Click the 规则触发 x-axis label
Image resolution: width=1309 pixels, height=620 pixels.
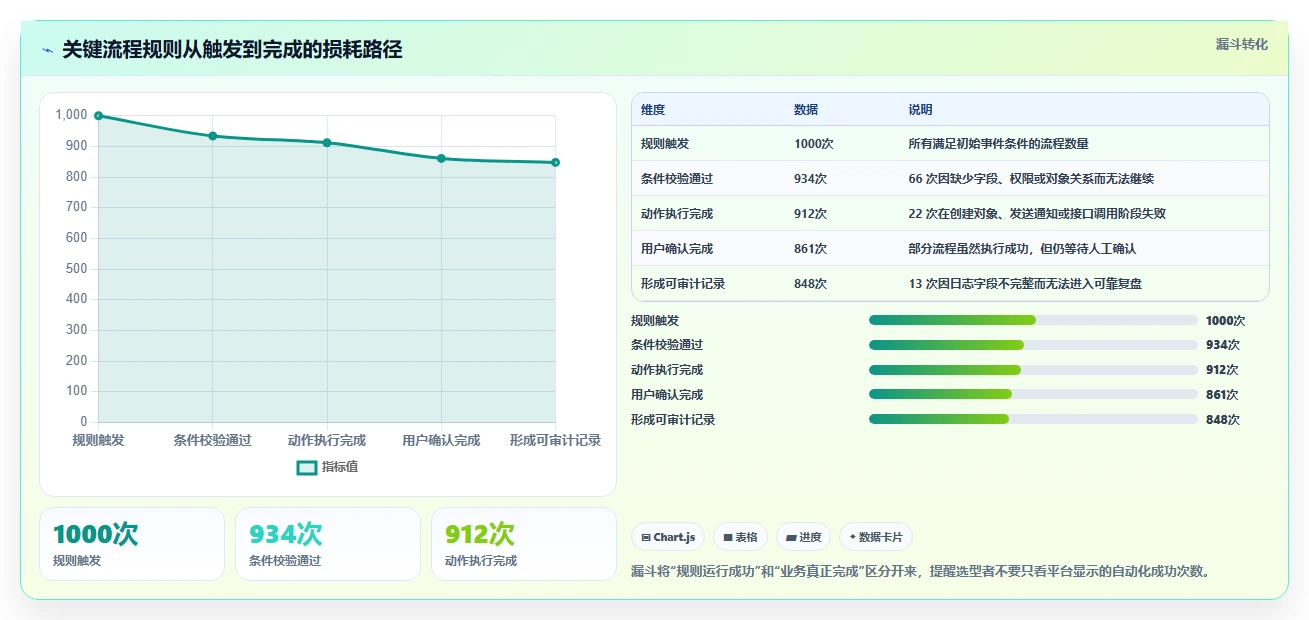point(98,440)
